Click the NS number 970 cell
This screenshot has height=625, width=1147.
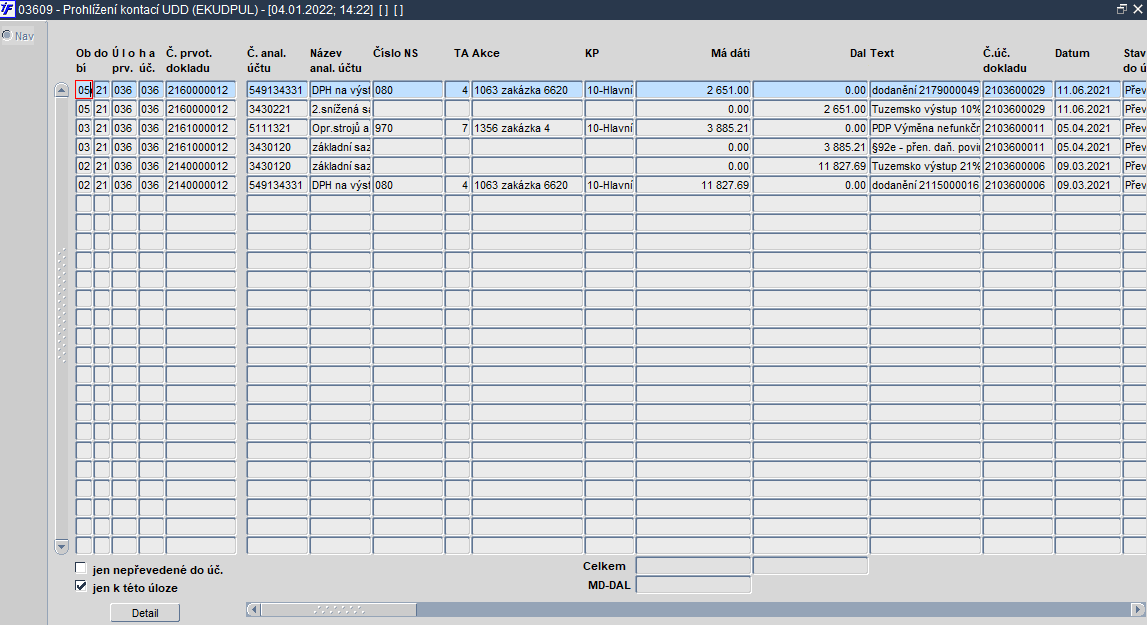[x=407, y=128]
